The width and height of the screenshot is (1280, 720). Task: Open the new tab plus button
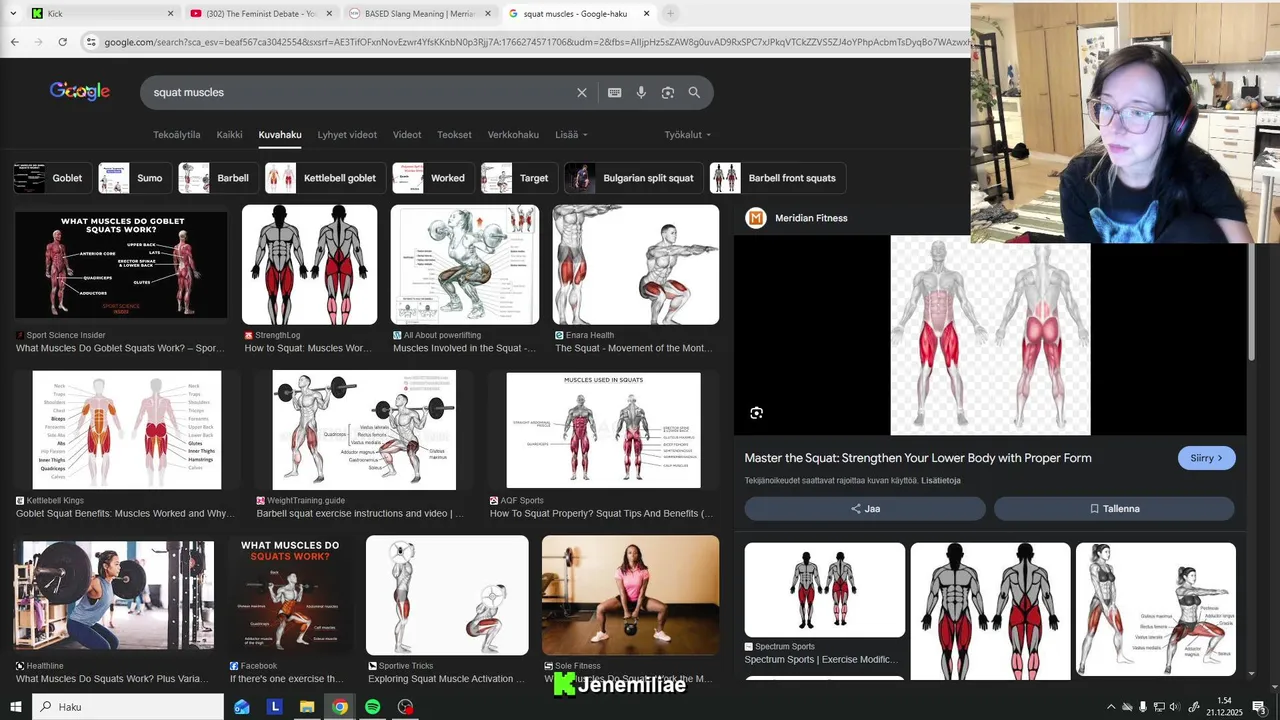click(x=670, y=13)
